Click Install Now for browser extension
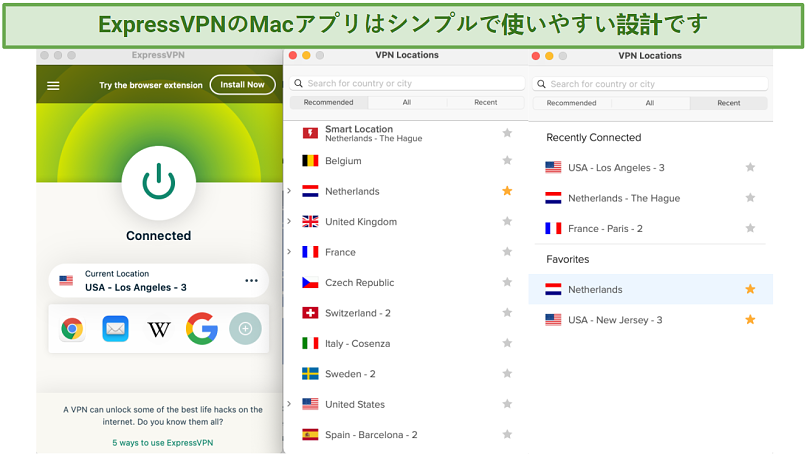 [x=242, y=85]
